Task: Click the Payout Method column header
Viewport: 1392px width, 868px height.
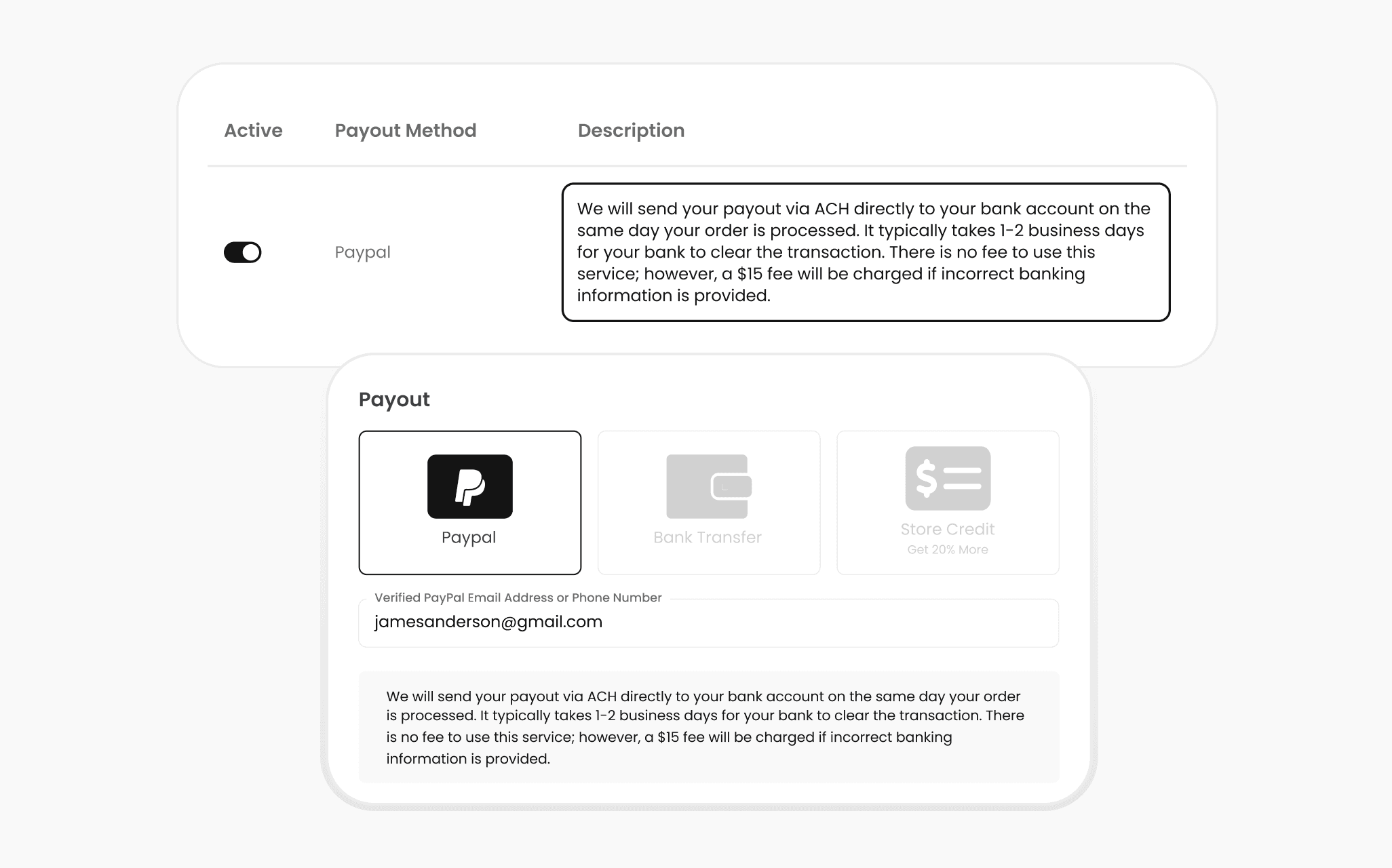Action: pos(406,130)
